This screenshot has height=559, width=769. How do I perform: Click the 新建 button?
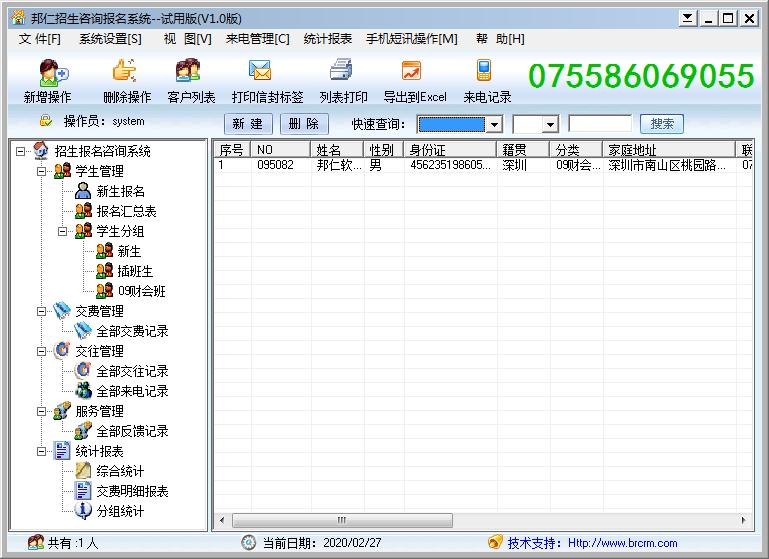click(248, 124)
